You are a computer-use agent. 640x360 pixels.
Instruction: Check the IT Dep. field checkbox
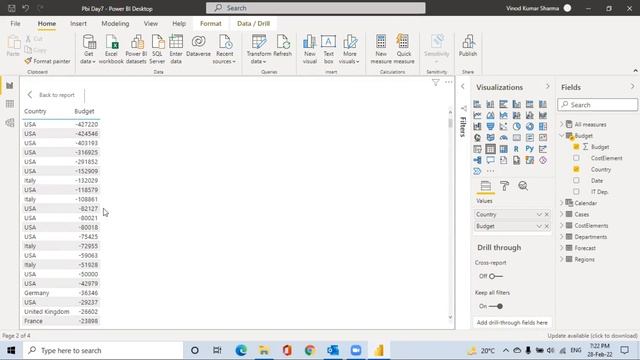click(576, 191)
